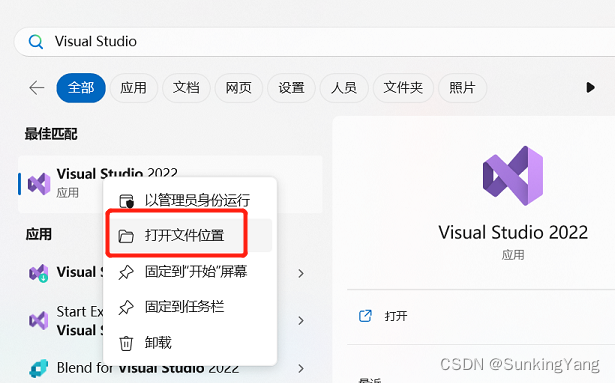Choose 卸载 from the context menu
This screenshot has height=383, width=615.
(x=190, y=343)
